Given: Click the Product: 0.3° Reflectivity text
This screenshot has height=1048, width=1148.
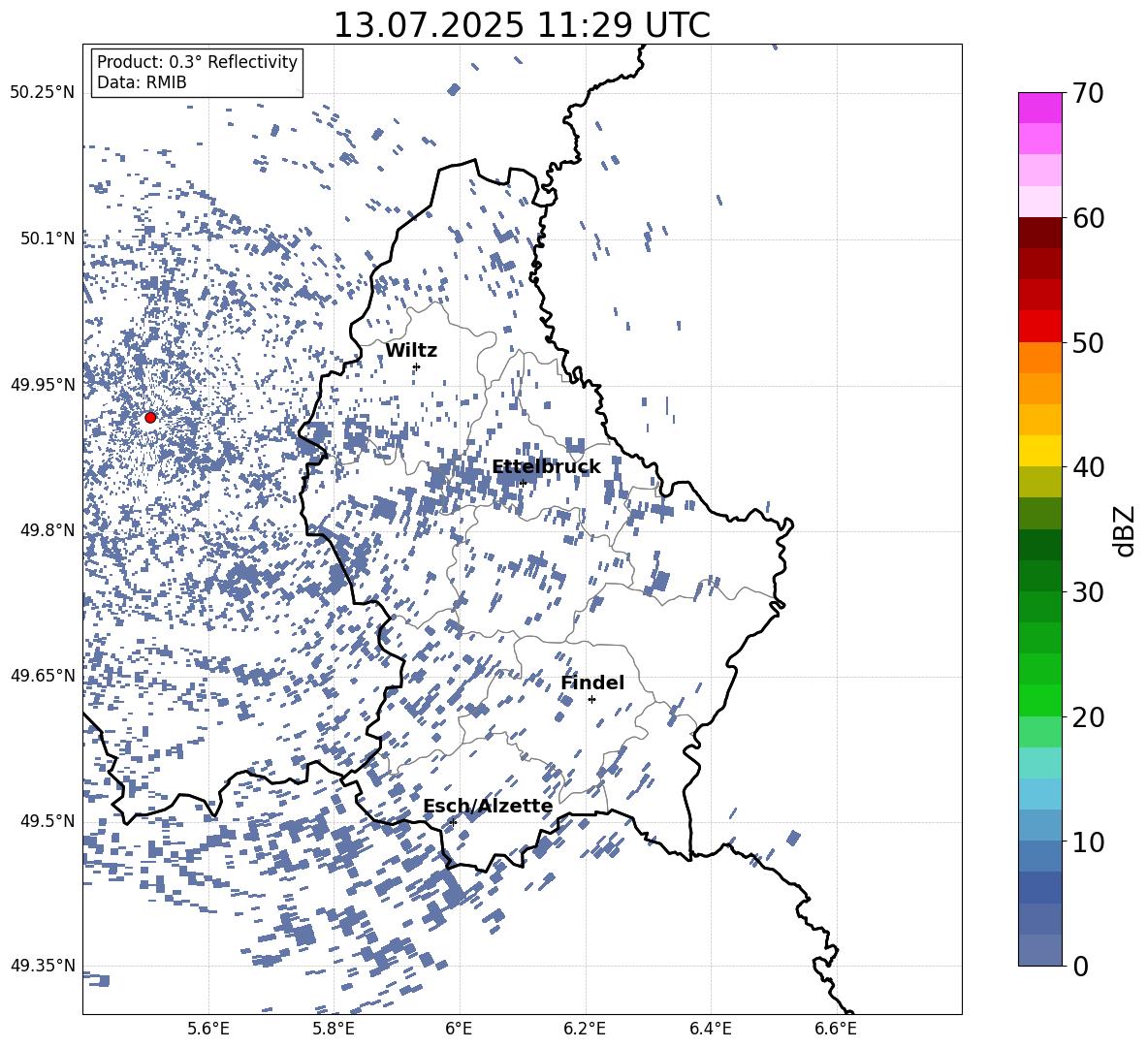Looking at the screenshot, I should [x=197, y=61].
